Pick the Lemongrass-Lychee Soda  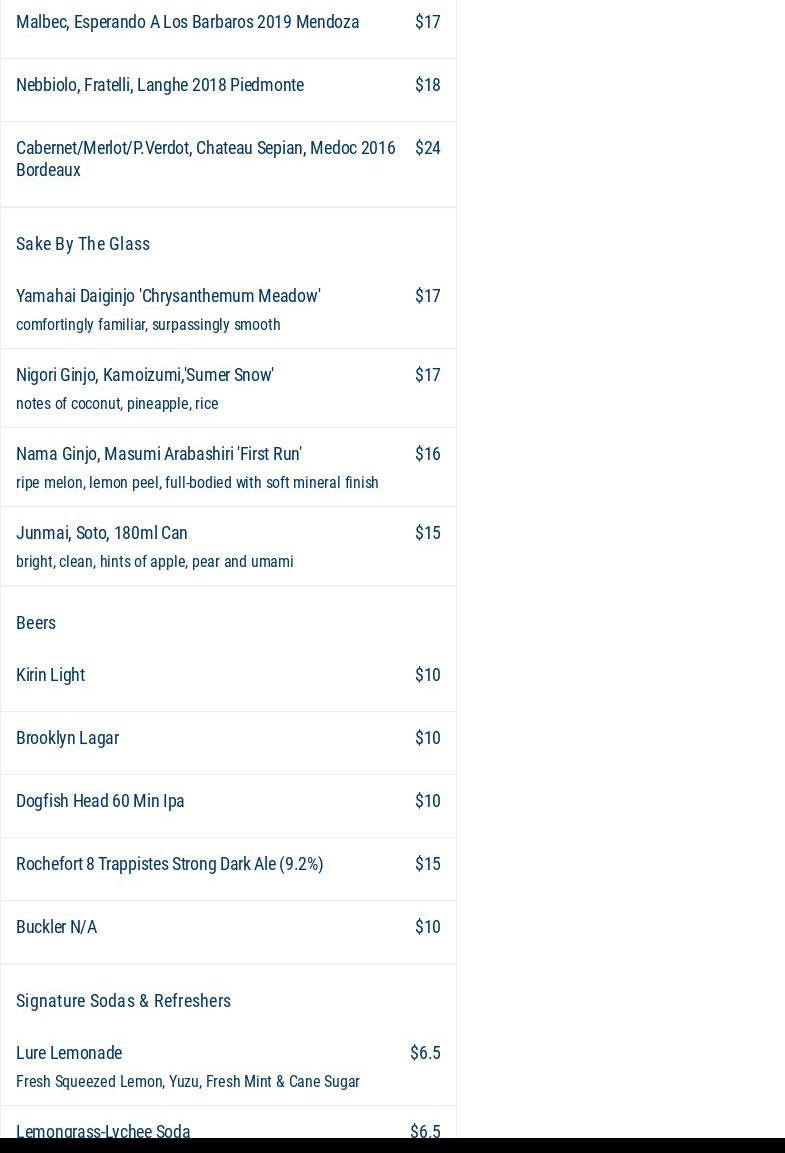103,1131
